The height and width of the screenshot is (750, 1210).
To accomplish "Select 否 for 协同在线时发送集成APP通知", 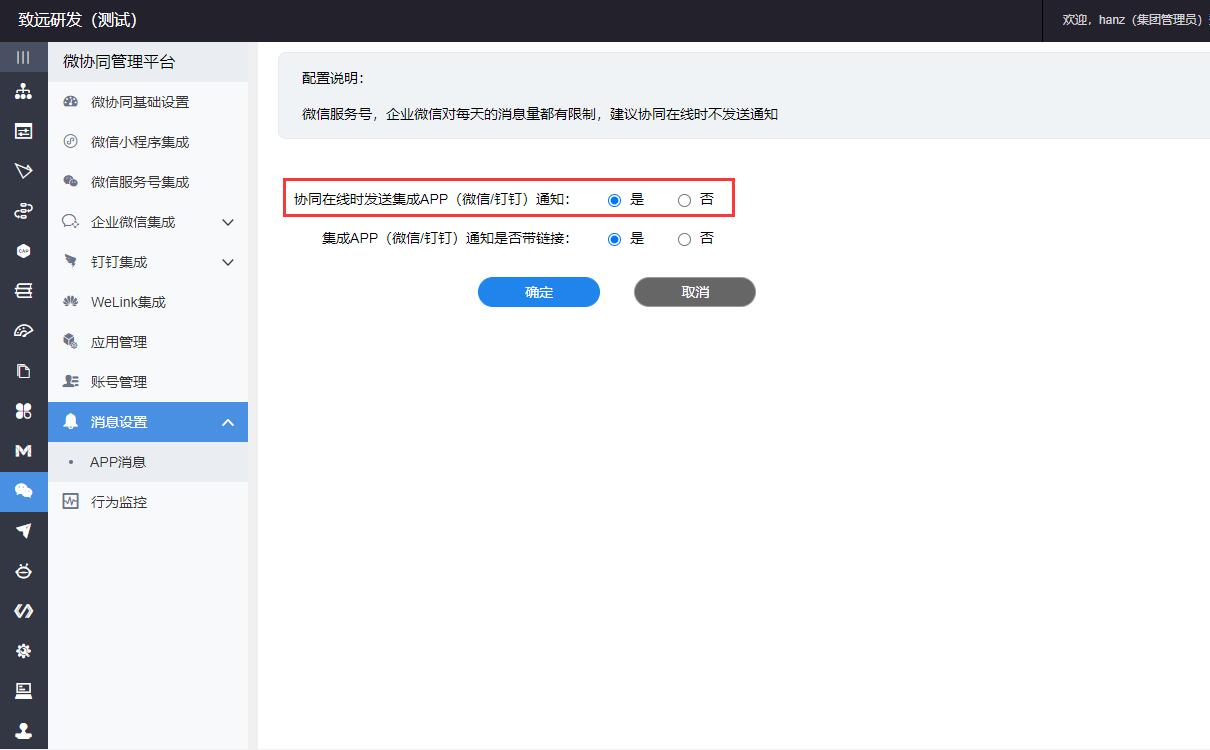I will pos(684,200).
